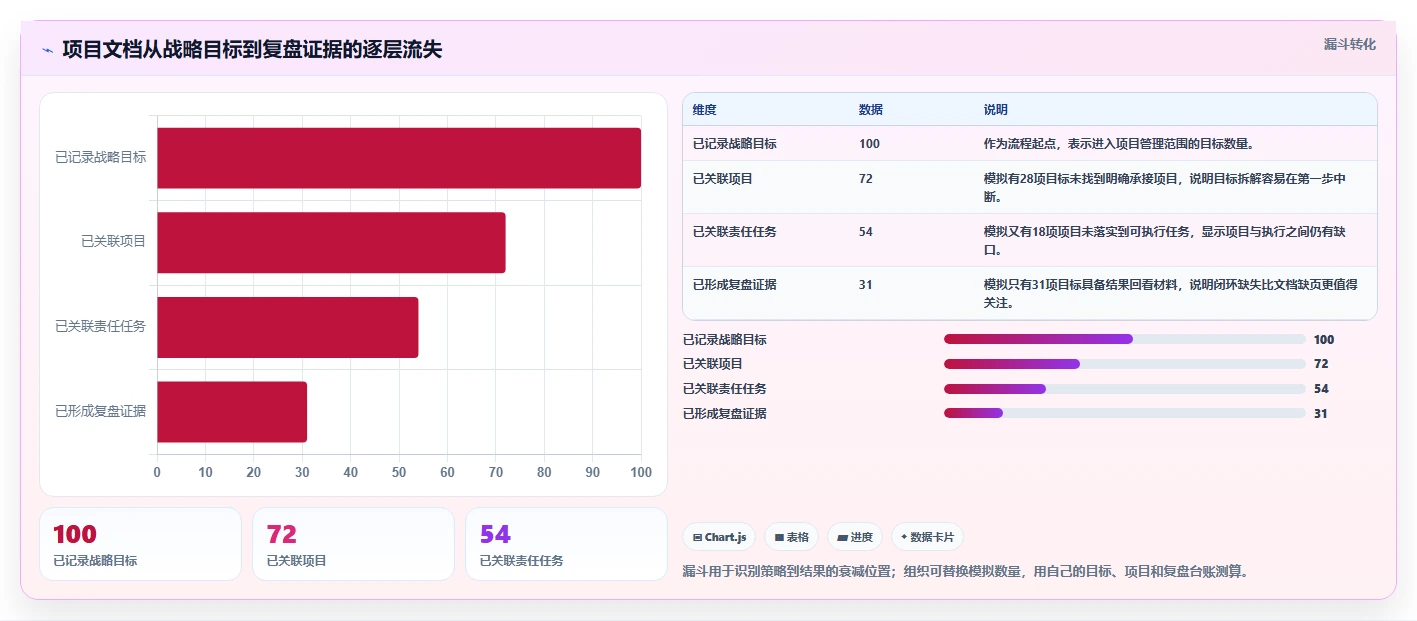Click the table cell 已关联项目
This screenshot has width=1417, height=621.
click(722, 179)
